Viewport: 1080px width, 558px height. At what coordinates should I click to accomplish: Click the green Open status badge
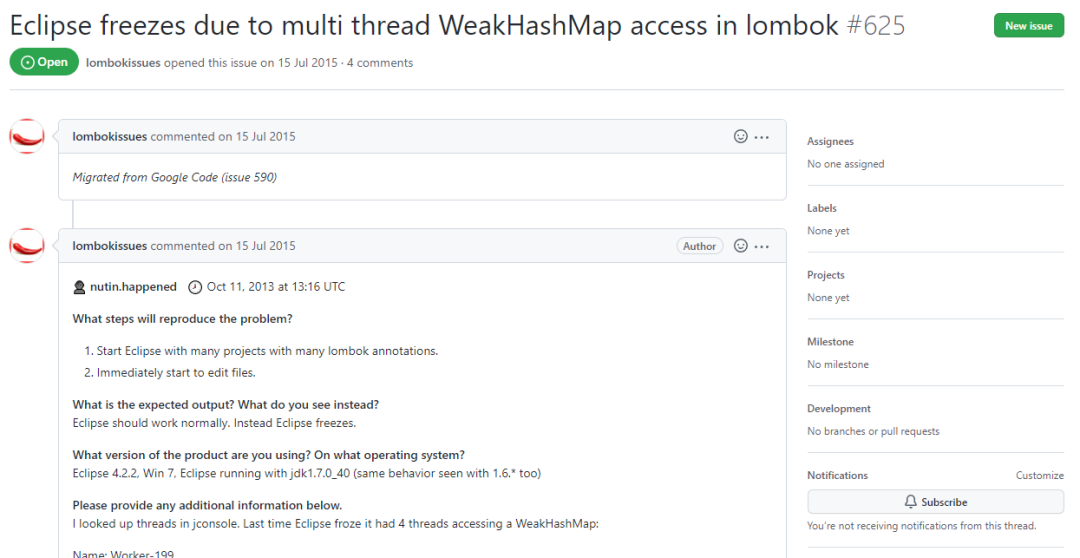click(x=44, y=62)
